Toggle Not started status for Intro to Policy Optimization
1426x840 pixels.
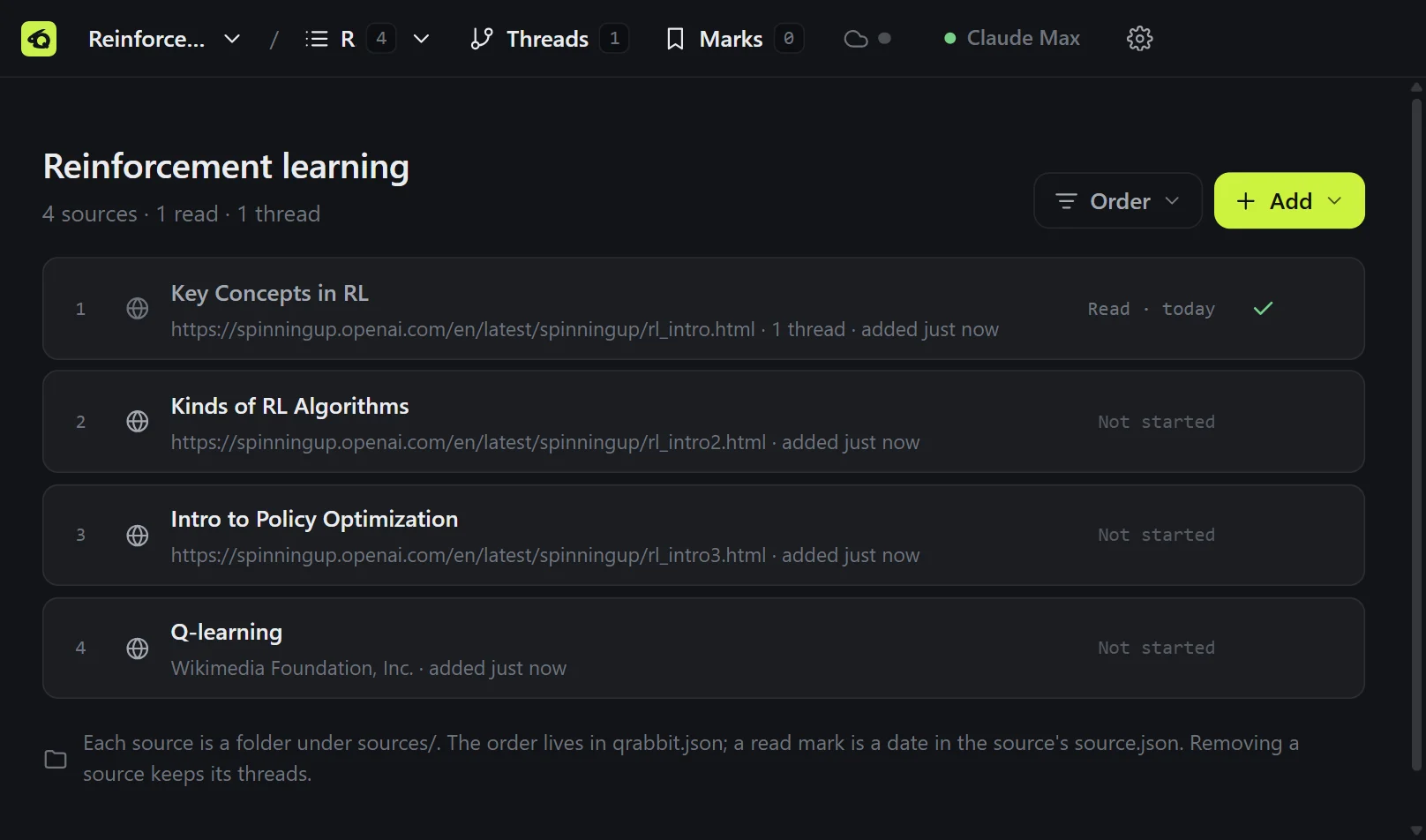[1156, 535]
